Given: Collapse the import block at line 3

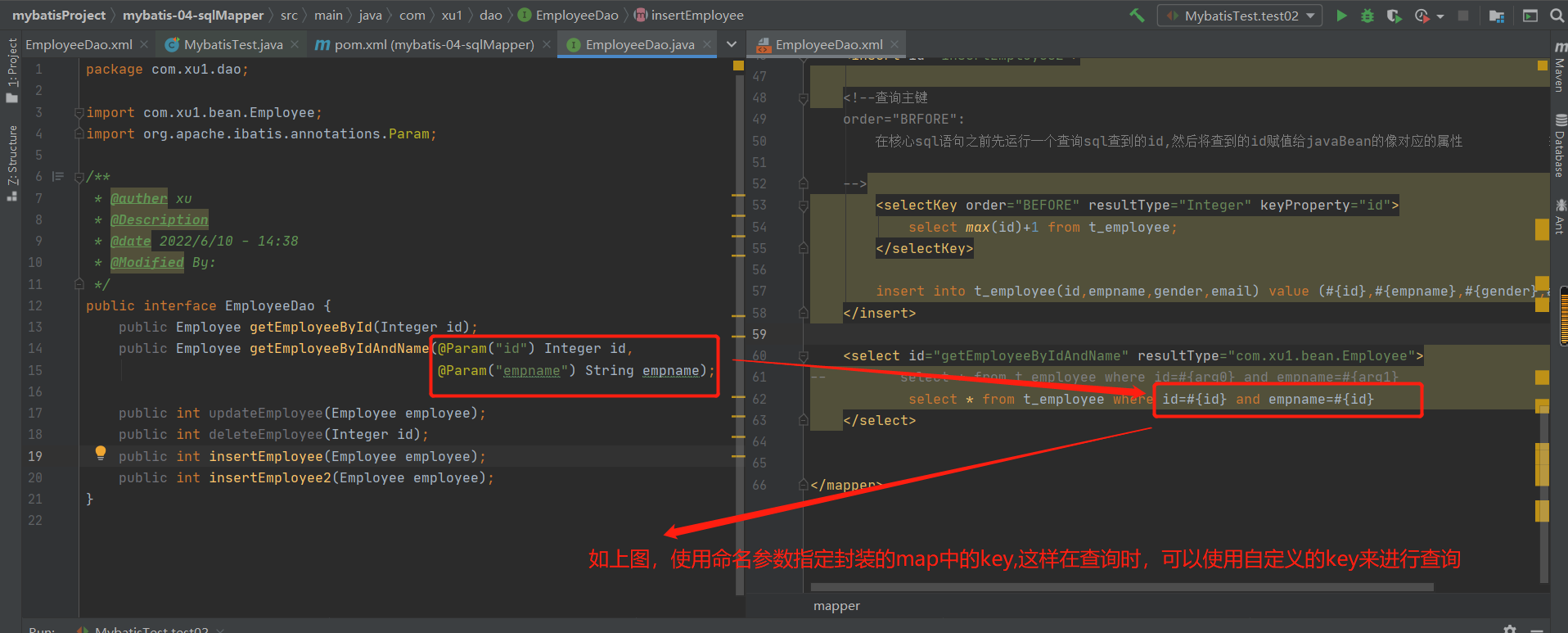Looking at the screenshot, I should [x=79, y=112].
